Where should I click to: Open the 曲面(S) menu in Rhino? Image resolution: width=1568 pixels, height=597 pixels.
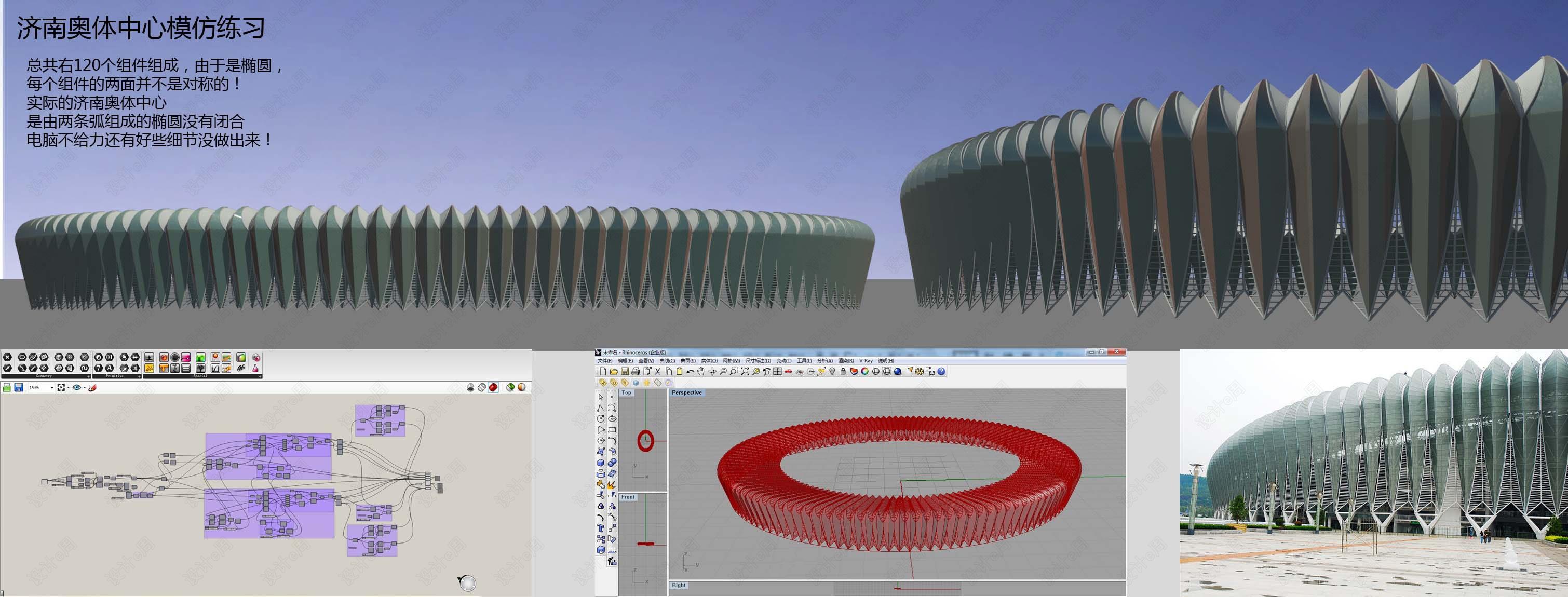click(x=688, y=361)
